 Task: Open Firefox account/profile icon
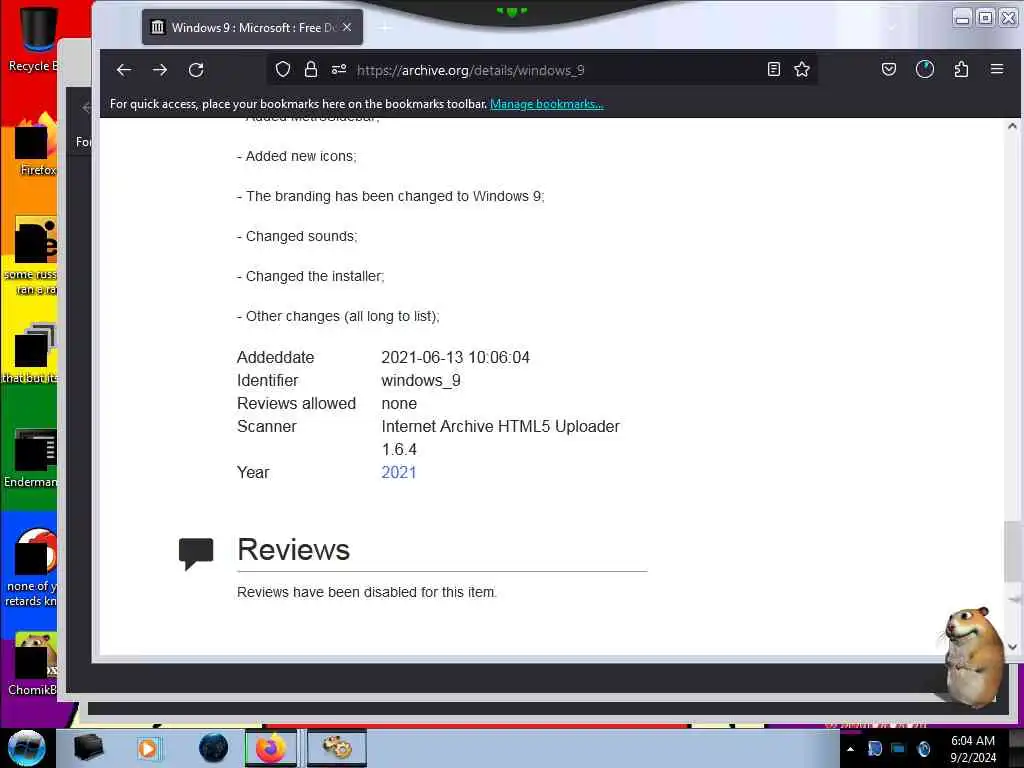pyautogui.click(x=925, y=69)
